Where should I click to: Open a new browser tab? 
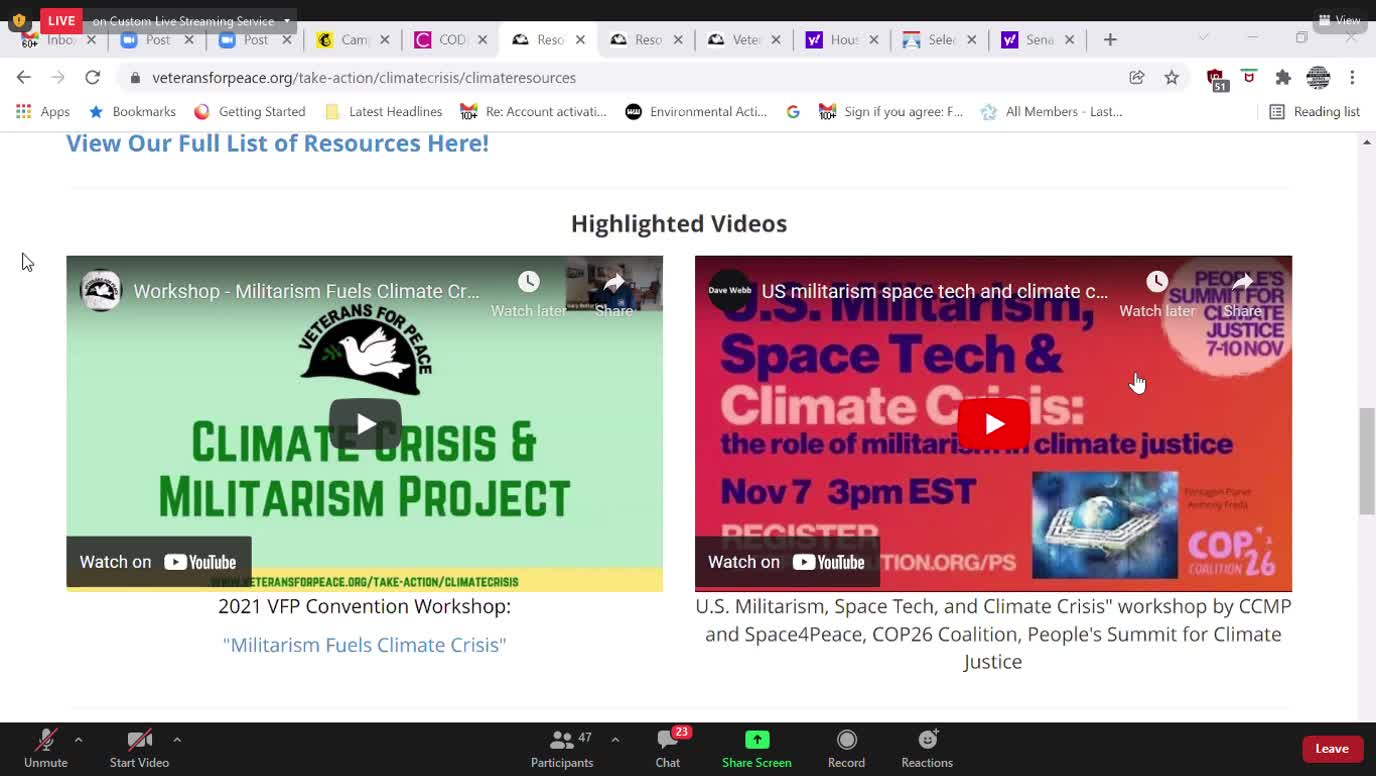1110,40
